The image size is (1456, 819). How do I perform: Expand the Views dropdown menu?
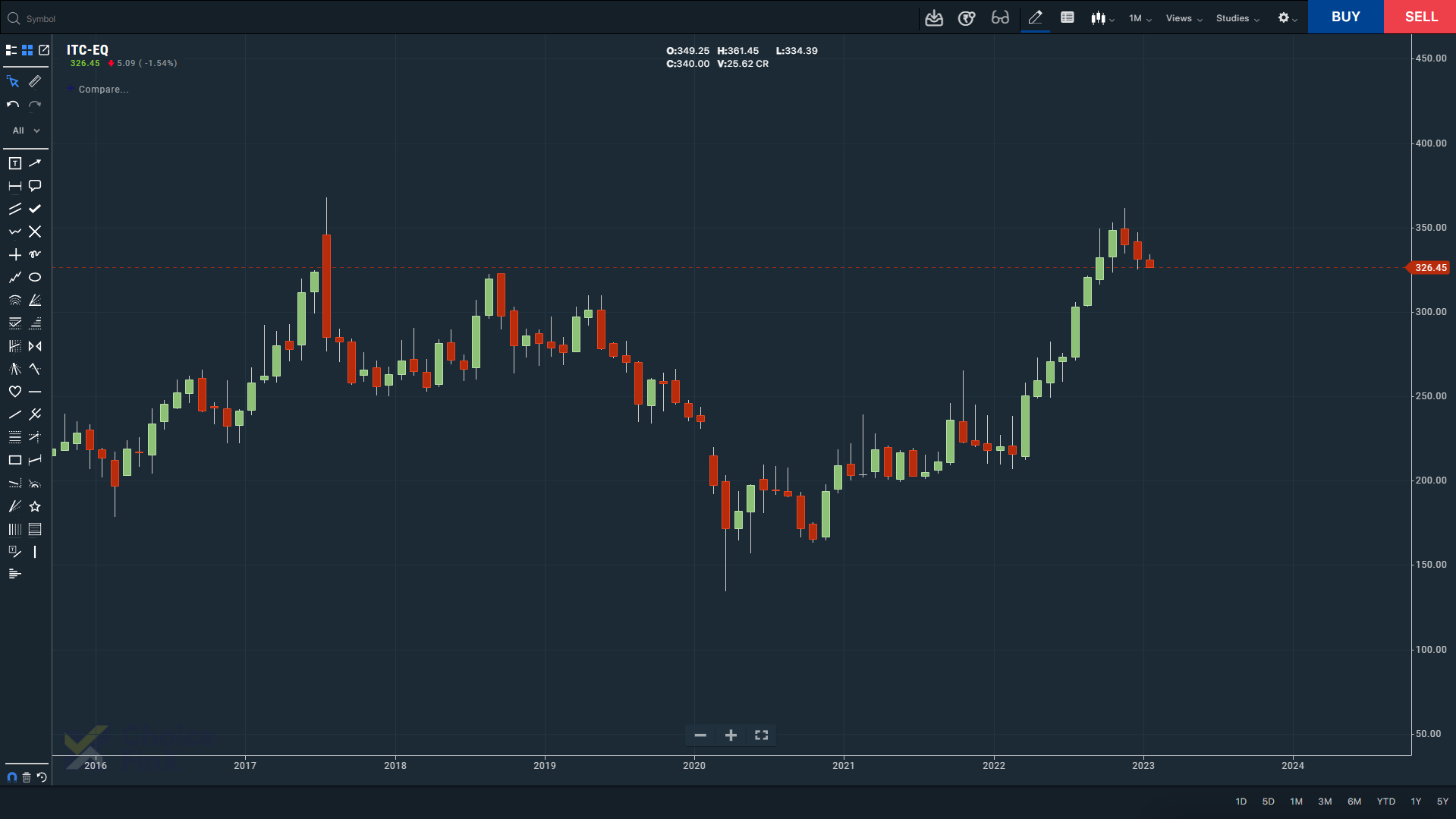click(x=1184, y=18)
